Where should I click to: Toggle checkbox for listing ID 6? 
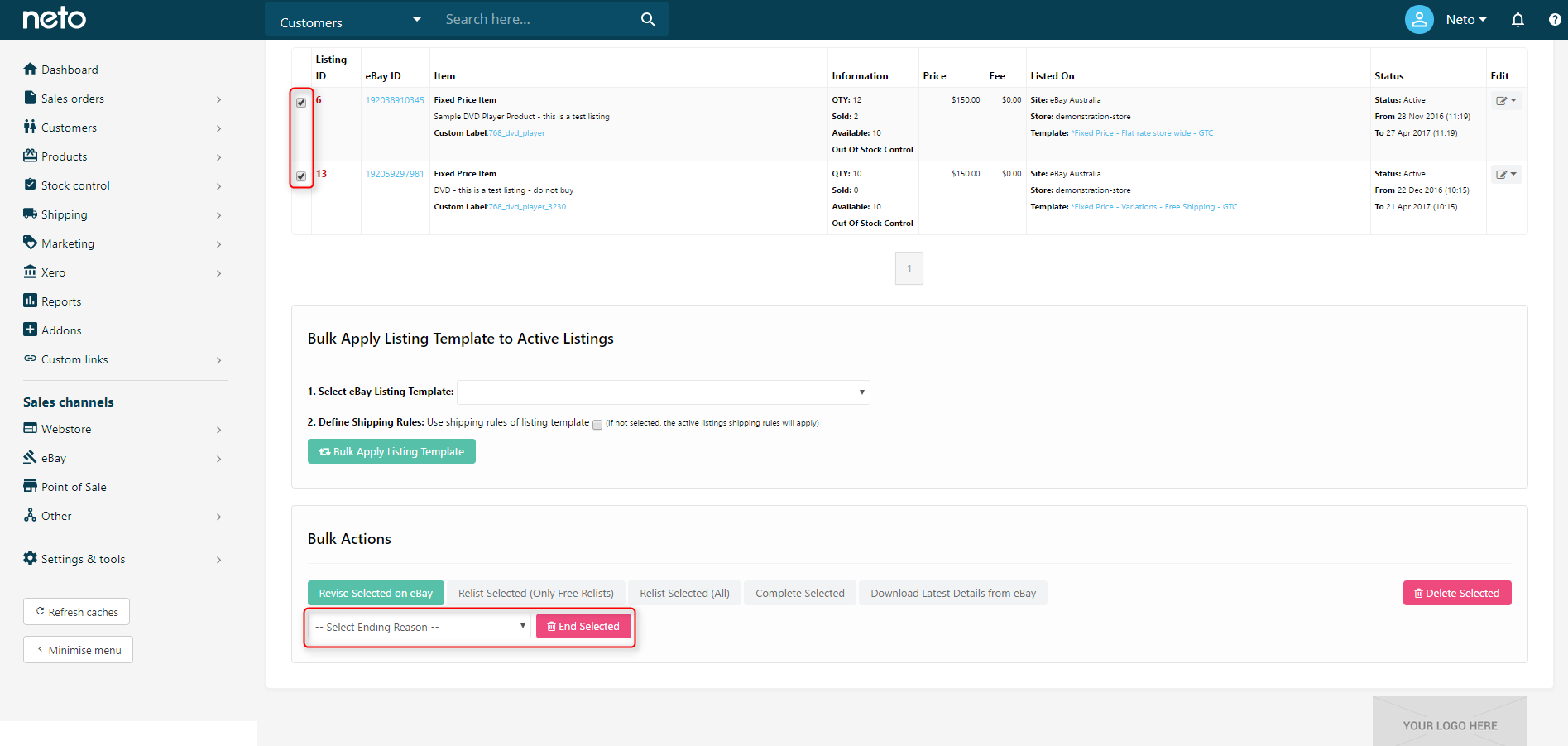point(301,103)
